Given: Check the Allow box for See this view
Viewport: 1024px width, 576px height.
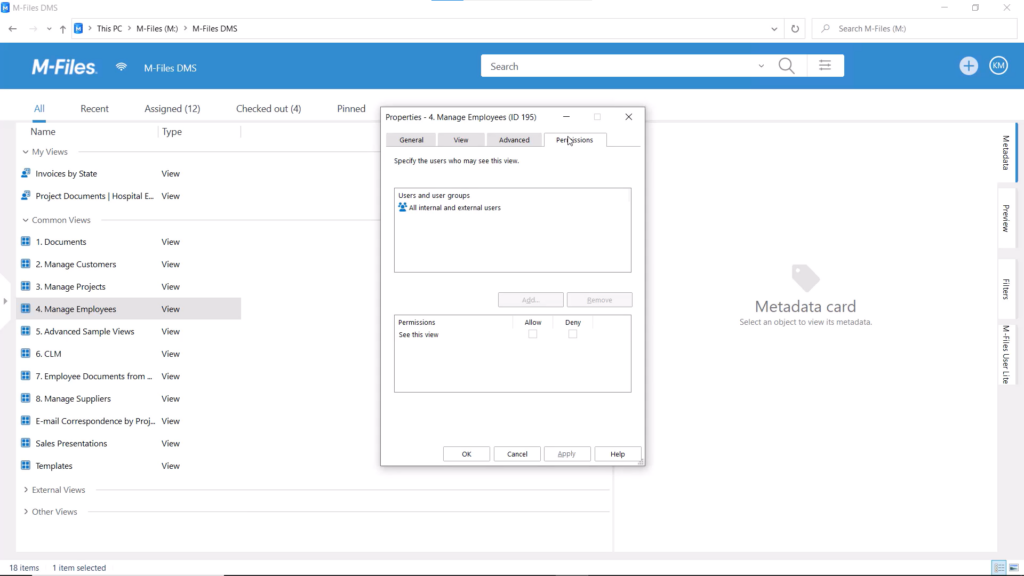Looking at the screenshot, I should 533,334.
